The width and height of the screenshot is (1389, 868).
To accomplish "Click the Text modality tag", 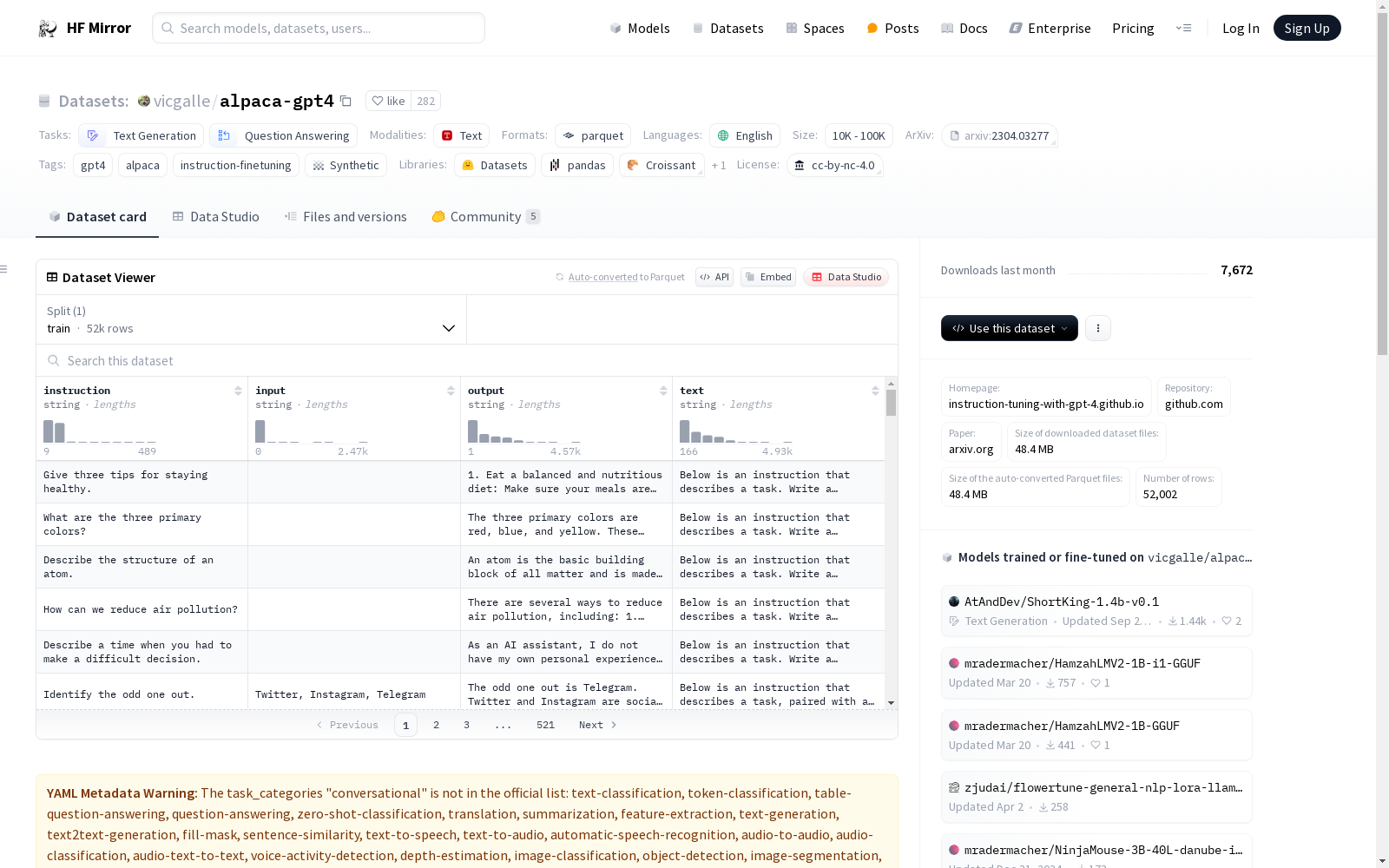I will coord(461,135).
